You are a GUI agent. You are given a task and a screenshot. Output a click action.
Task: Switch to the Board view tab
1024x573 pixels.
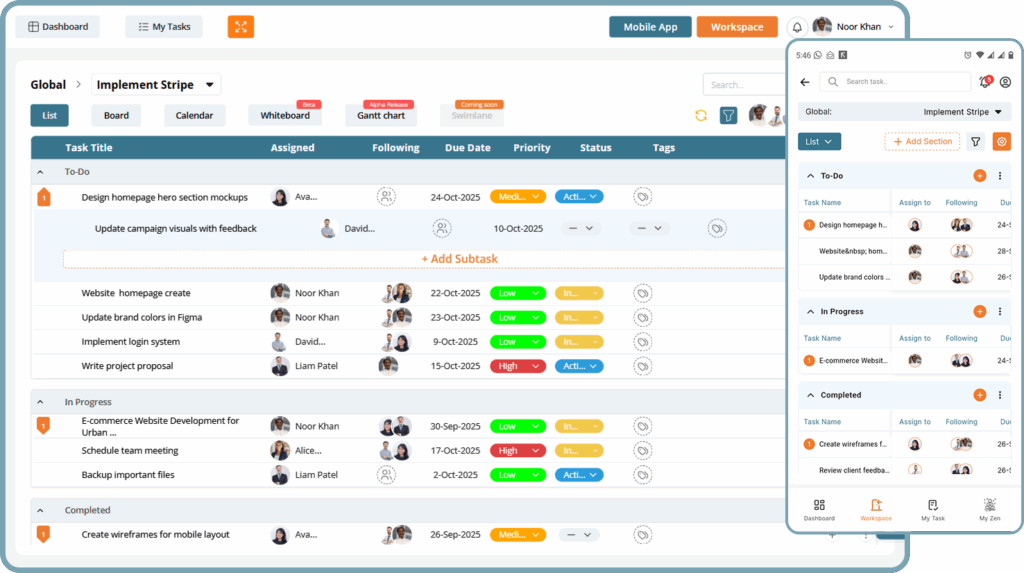[116, 116]
